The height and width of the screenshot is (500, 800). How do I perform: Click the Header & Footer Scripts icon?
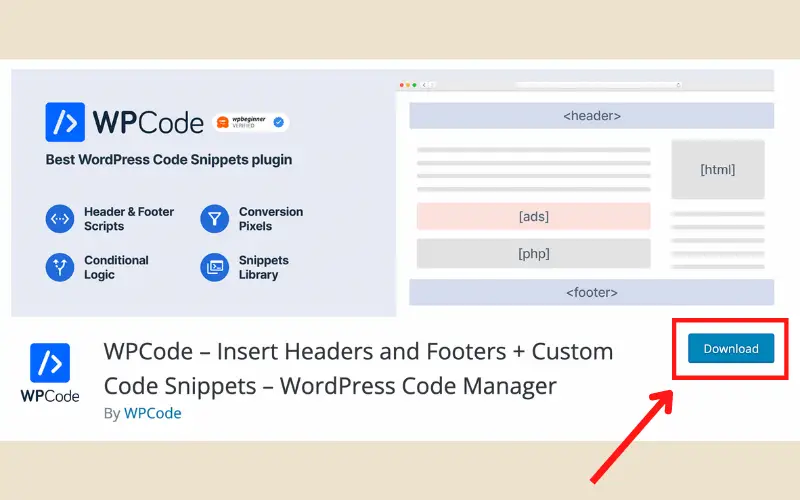(x=60, y=219)
